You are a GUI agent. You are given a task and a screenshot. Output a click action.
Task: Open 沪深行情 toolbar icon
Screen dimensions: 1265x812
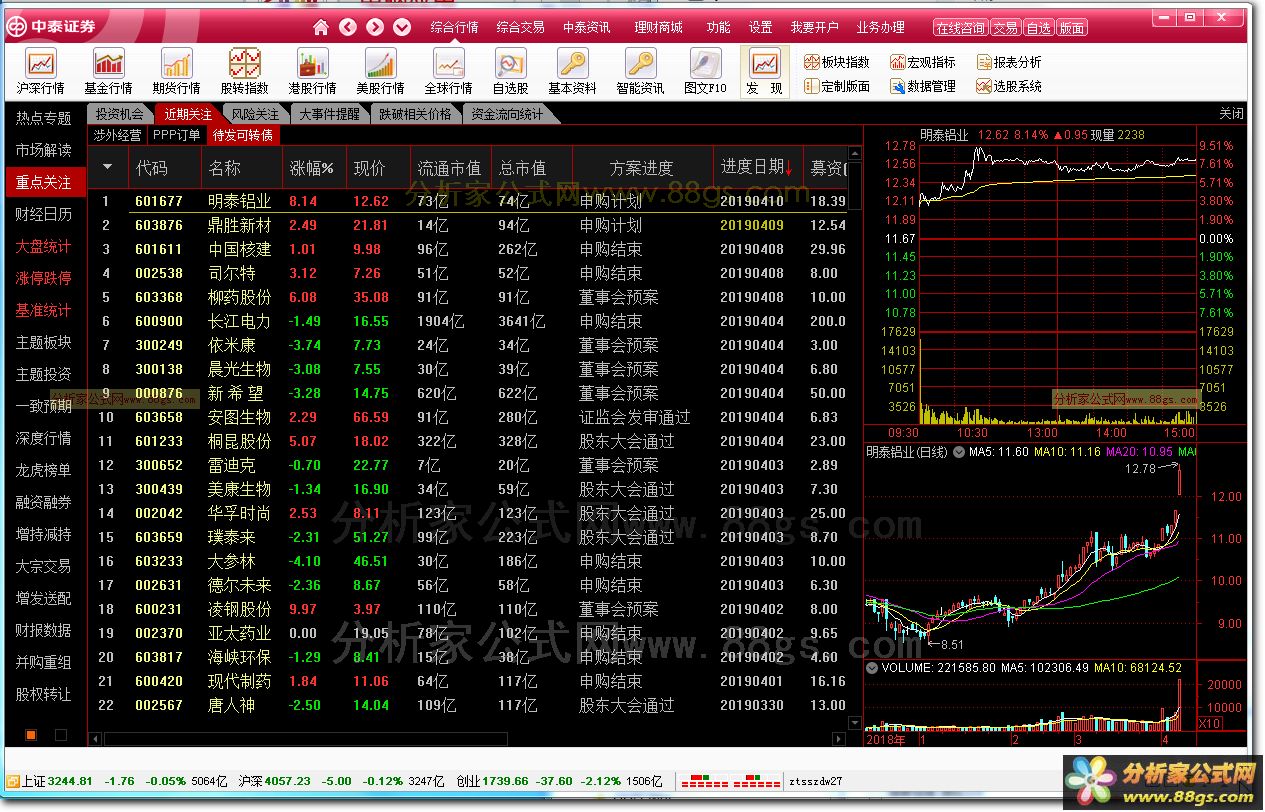(41, 73)
